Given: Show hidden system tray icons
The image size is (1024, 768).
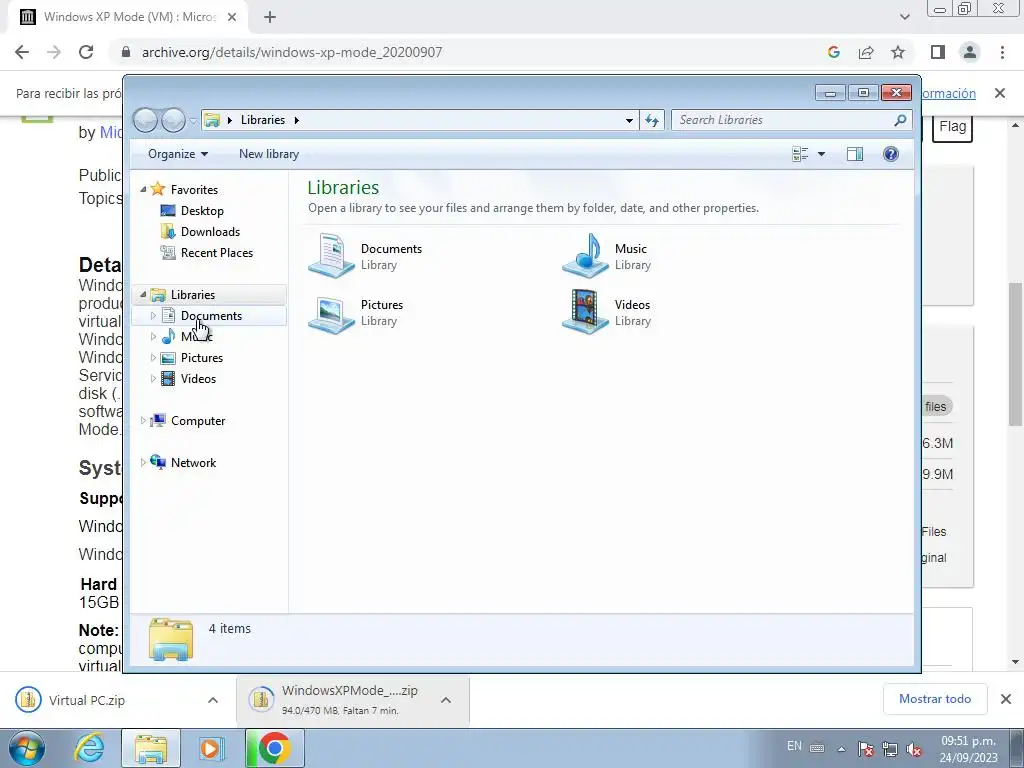Looking at the screenshot, I should [841, 750].
